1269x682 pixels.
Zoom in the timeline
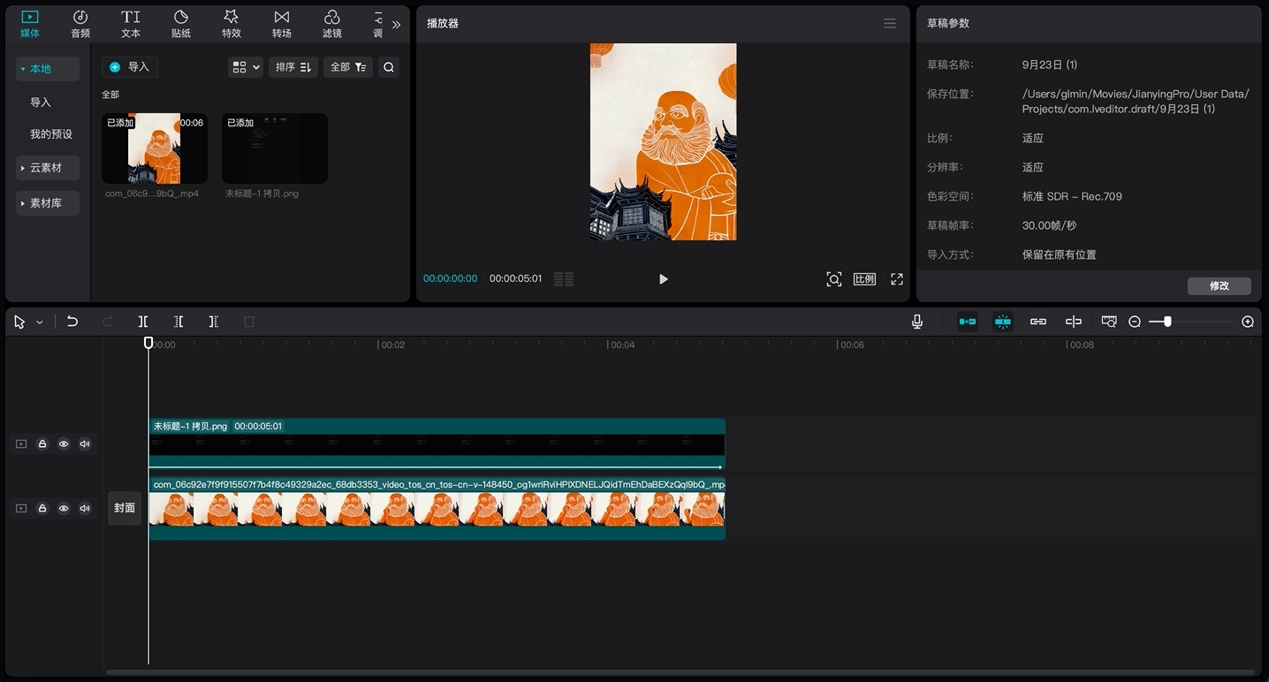pos(1247,322)
